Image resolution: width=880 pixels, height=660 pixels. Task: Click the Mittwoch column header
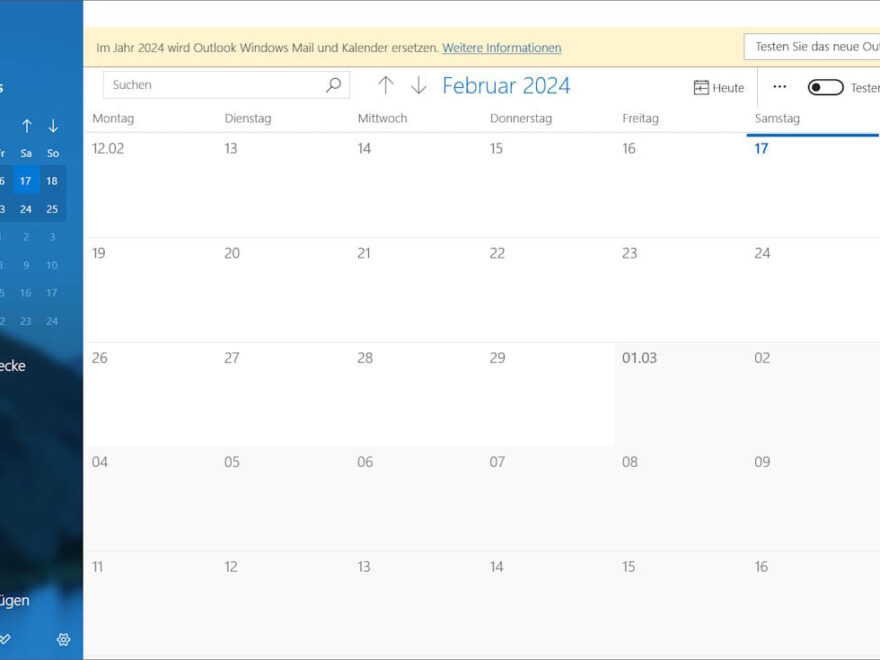point(382,118)
